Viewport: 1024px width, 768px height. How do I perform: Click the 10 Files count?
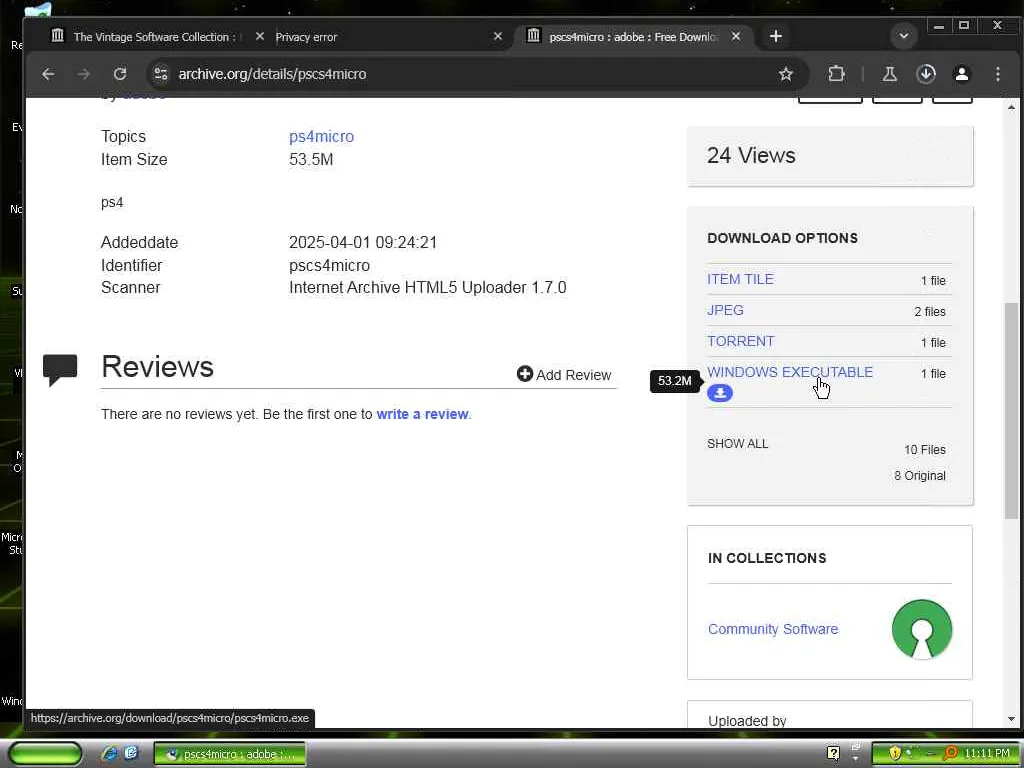925,450
